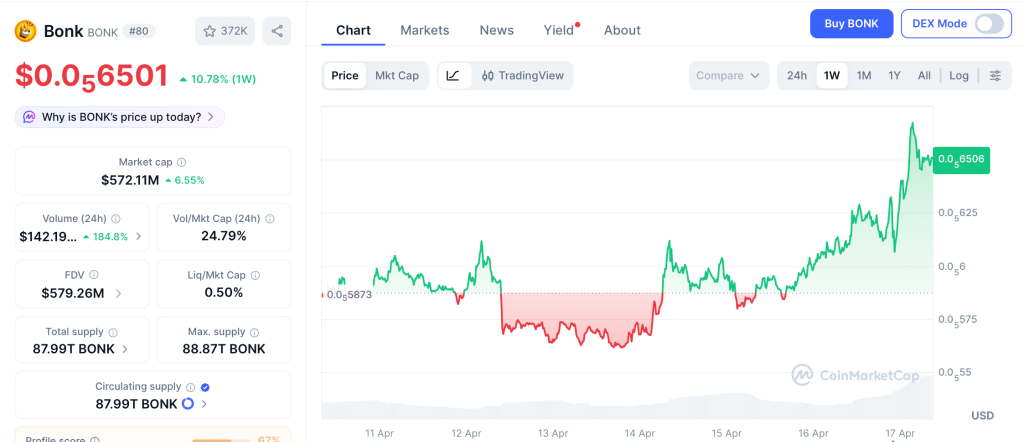The image size is (1024, 442).
Task: Open chart settings sliders icon
Action: point(994,76)
